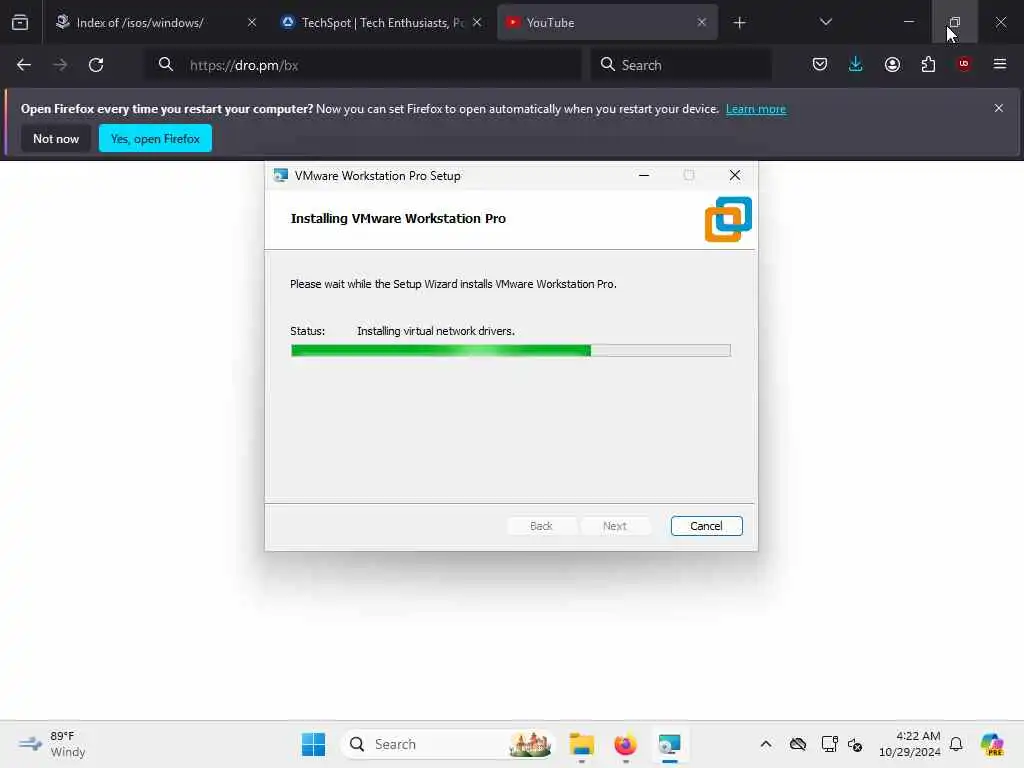
Task: Click the Learn more link
Action: click(756, 109)
